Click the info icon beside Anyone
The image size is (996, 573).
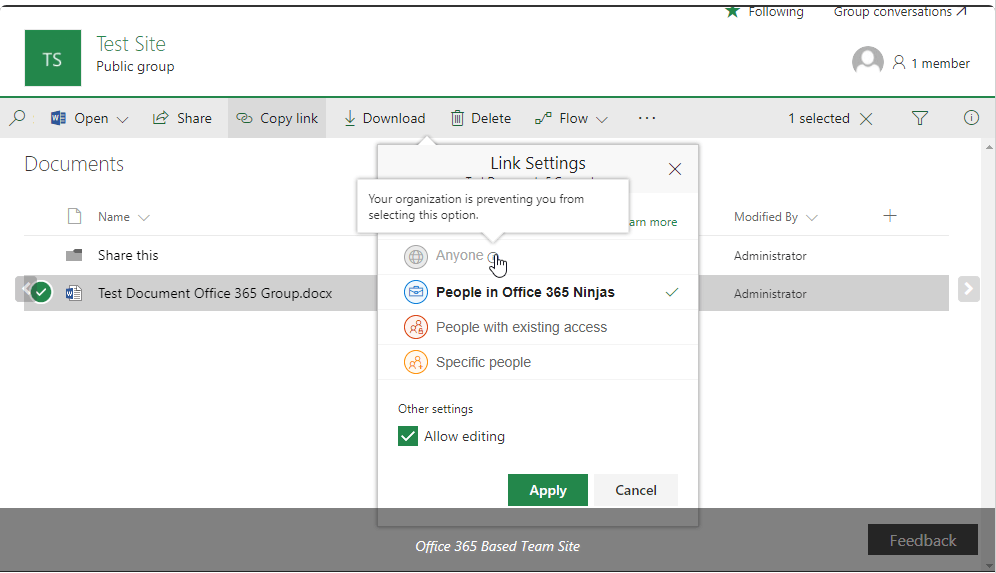click(493, 257)
